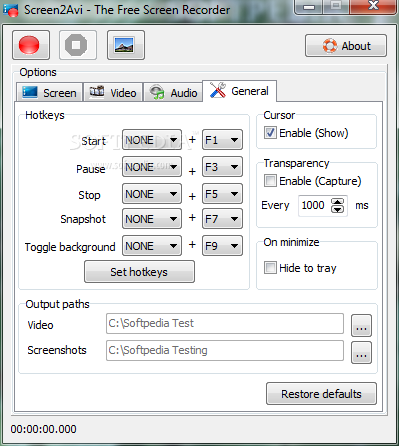Viewport: 399px width, 446px height.
Task: Switch to the Video tab
Action: coord(113,92)
